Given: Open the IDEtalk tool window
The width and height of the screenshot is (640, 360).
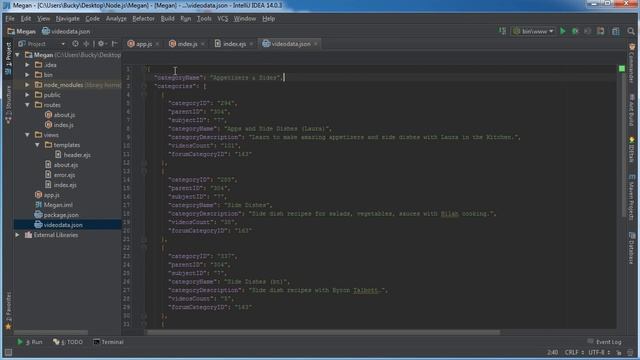Looking at the screenshot, I should [631, 149].
